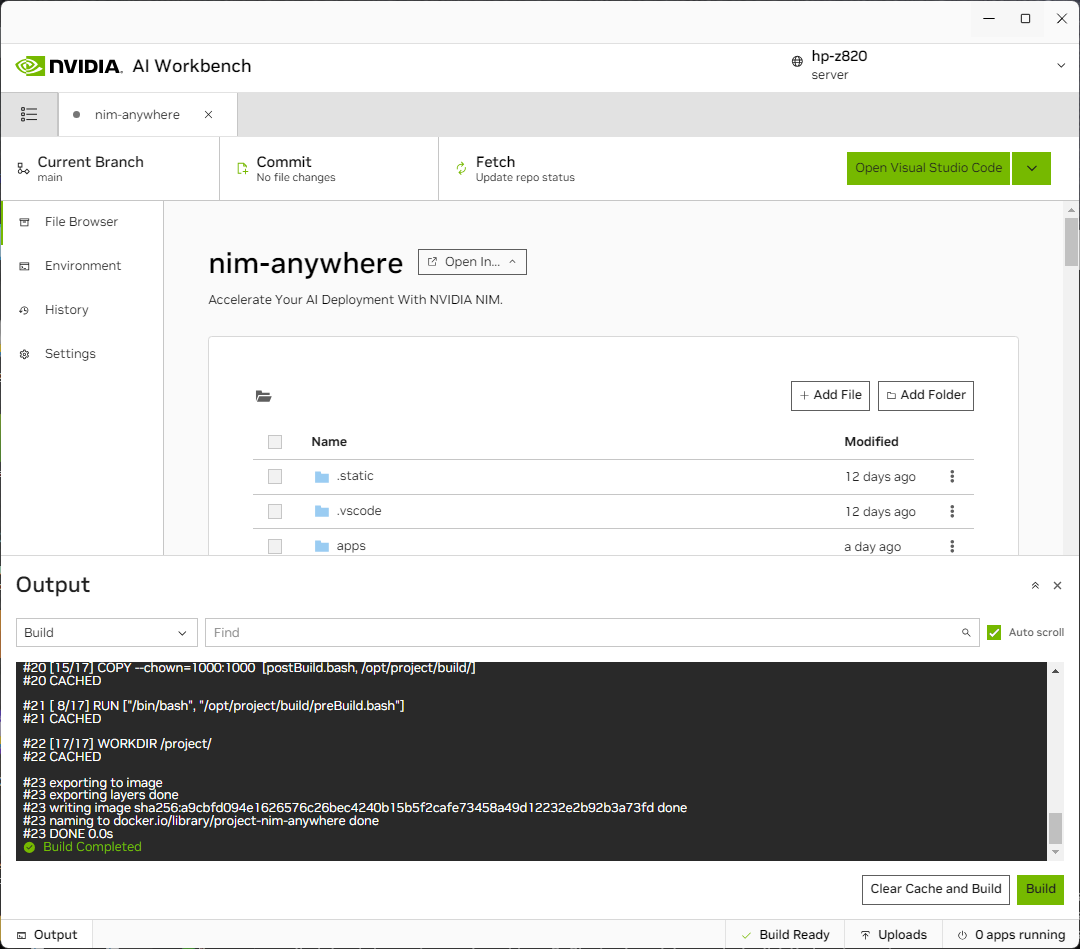Open more options for .static row
Screen dimensions: 1080x949
(x=952, y=477)
